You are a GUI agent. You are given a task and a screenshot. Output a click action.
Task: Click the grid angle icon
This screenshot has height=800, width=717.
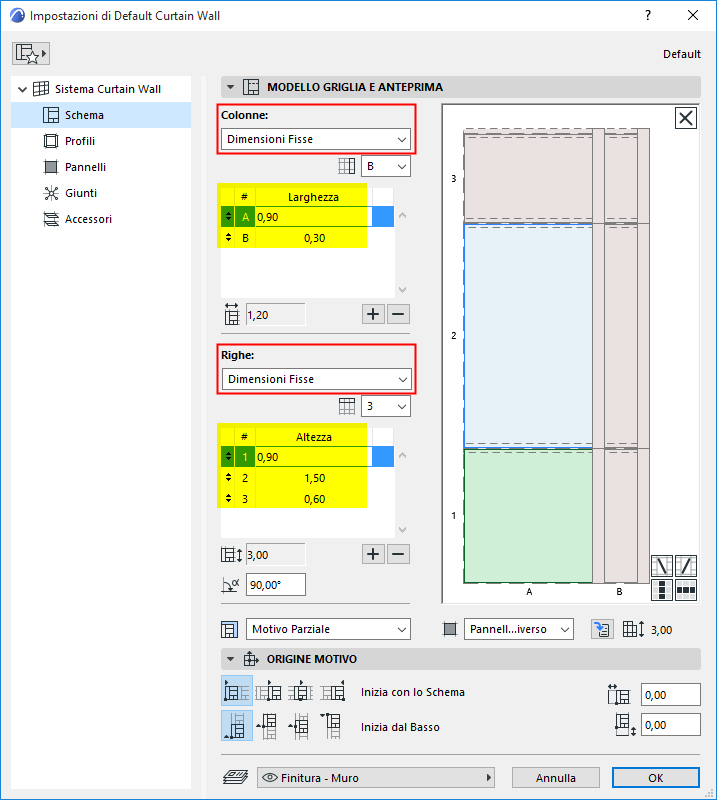click(230, 585)
